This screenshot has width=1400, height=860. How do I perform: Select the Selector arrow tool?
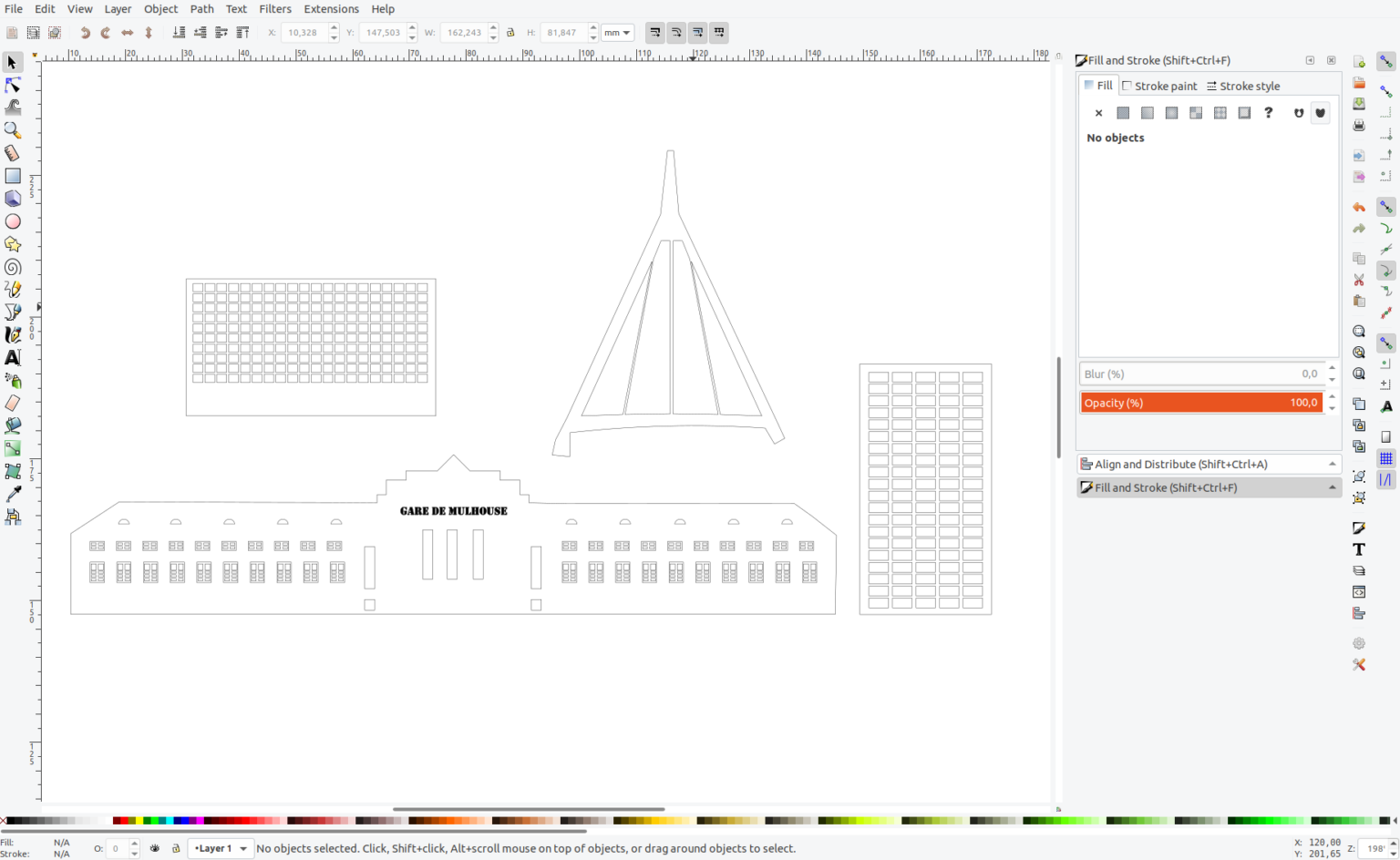point(13,62)
